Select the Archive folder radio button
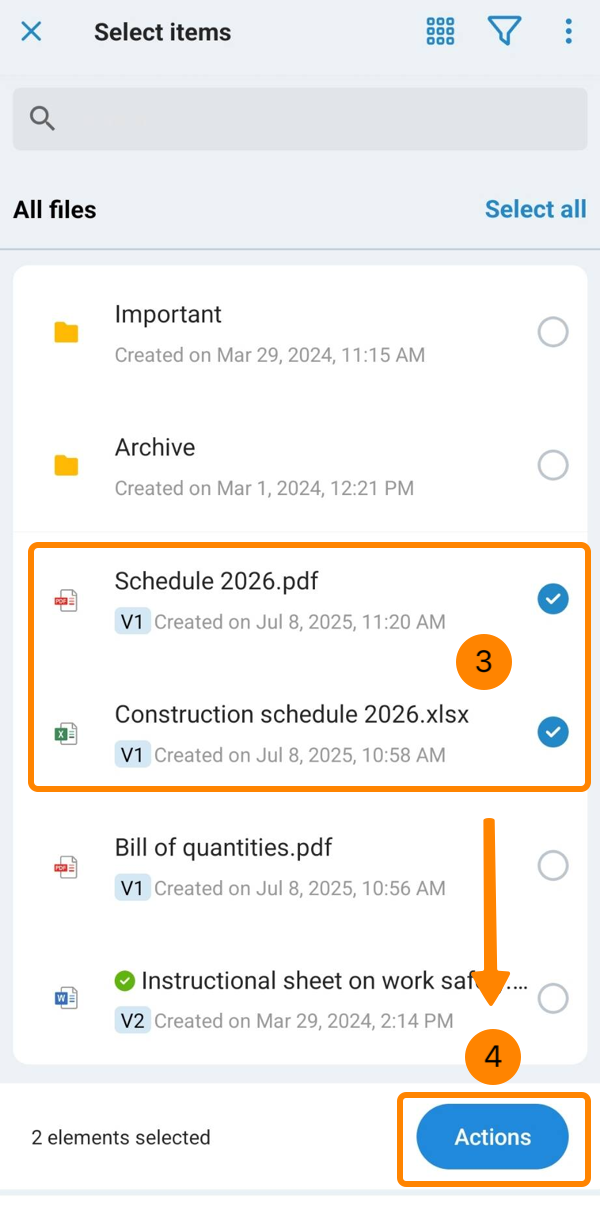 [553, 465]
